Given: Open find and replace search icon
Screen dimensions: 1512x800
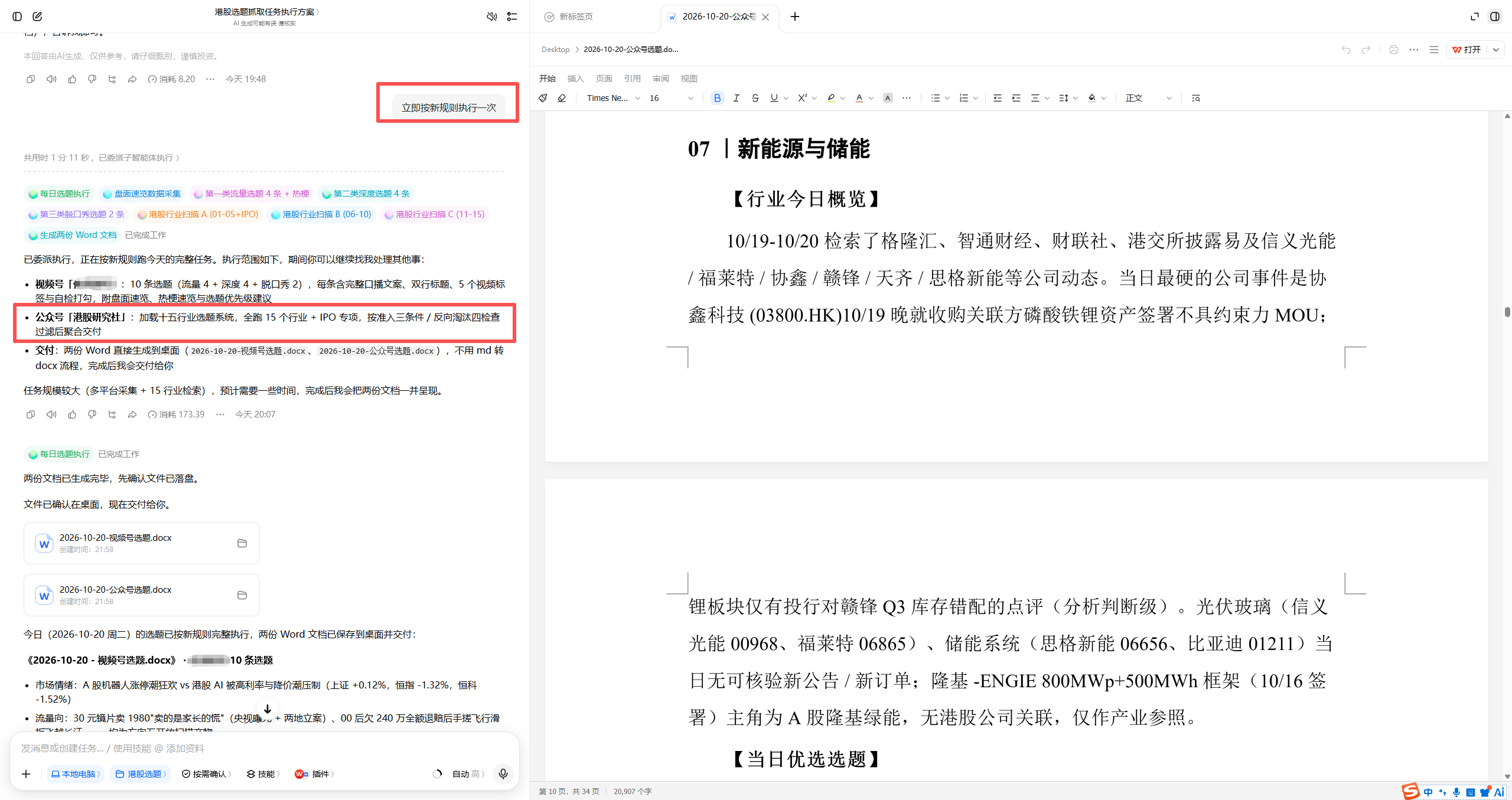Looking at the screenshot, I should [1196, 98].
